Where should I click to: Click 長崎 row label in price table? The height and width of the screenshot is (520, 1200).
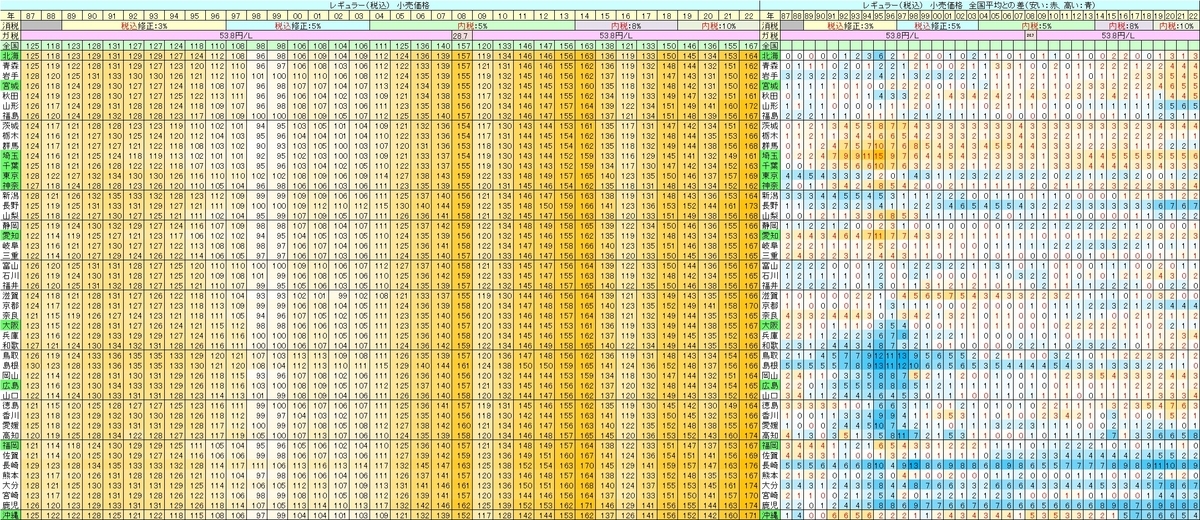11,467
